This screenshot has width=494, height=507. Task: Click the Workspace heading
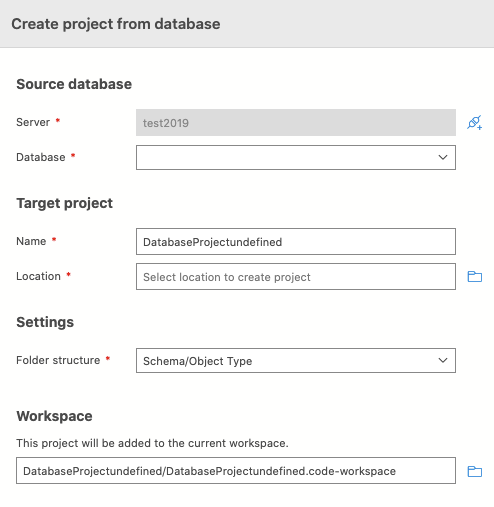[x=54, y=416]
